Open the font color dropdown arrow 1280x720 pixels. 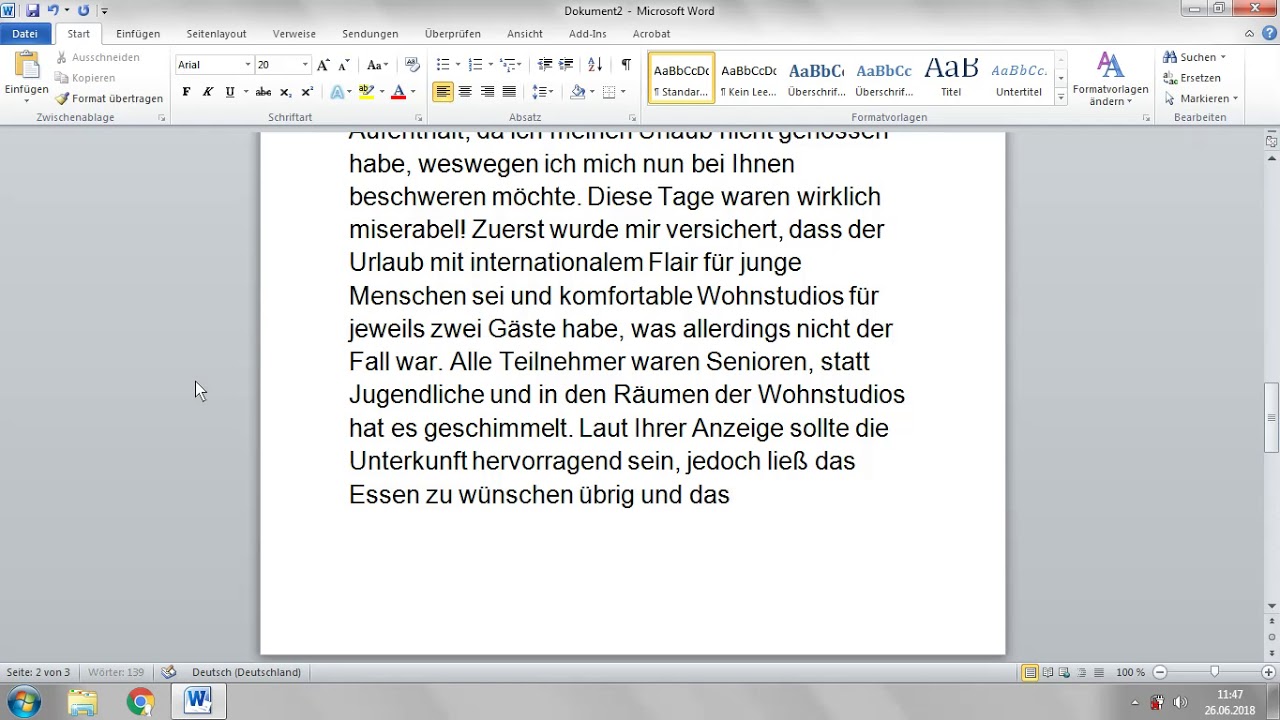coord(413,92)
